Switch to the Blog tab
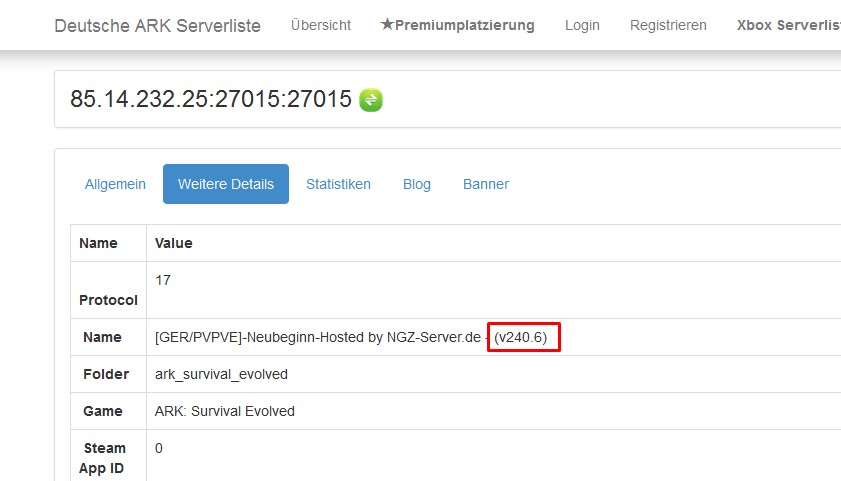This screenshot has height=481, width=841. 417,184
